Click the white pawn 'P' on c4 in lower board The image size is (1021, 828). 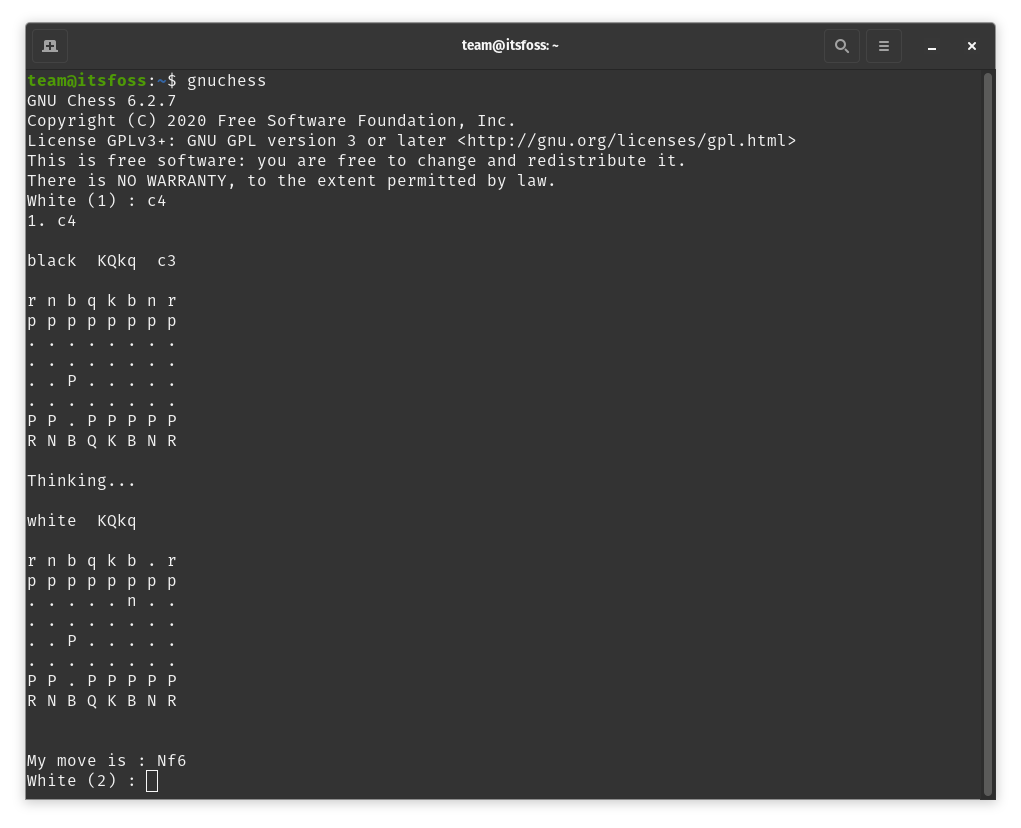(x=72, y=641)
